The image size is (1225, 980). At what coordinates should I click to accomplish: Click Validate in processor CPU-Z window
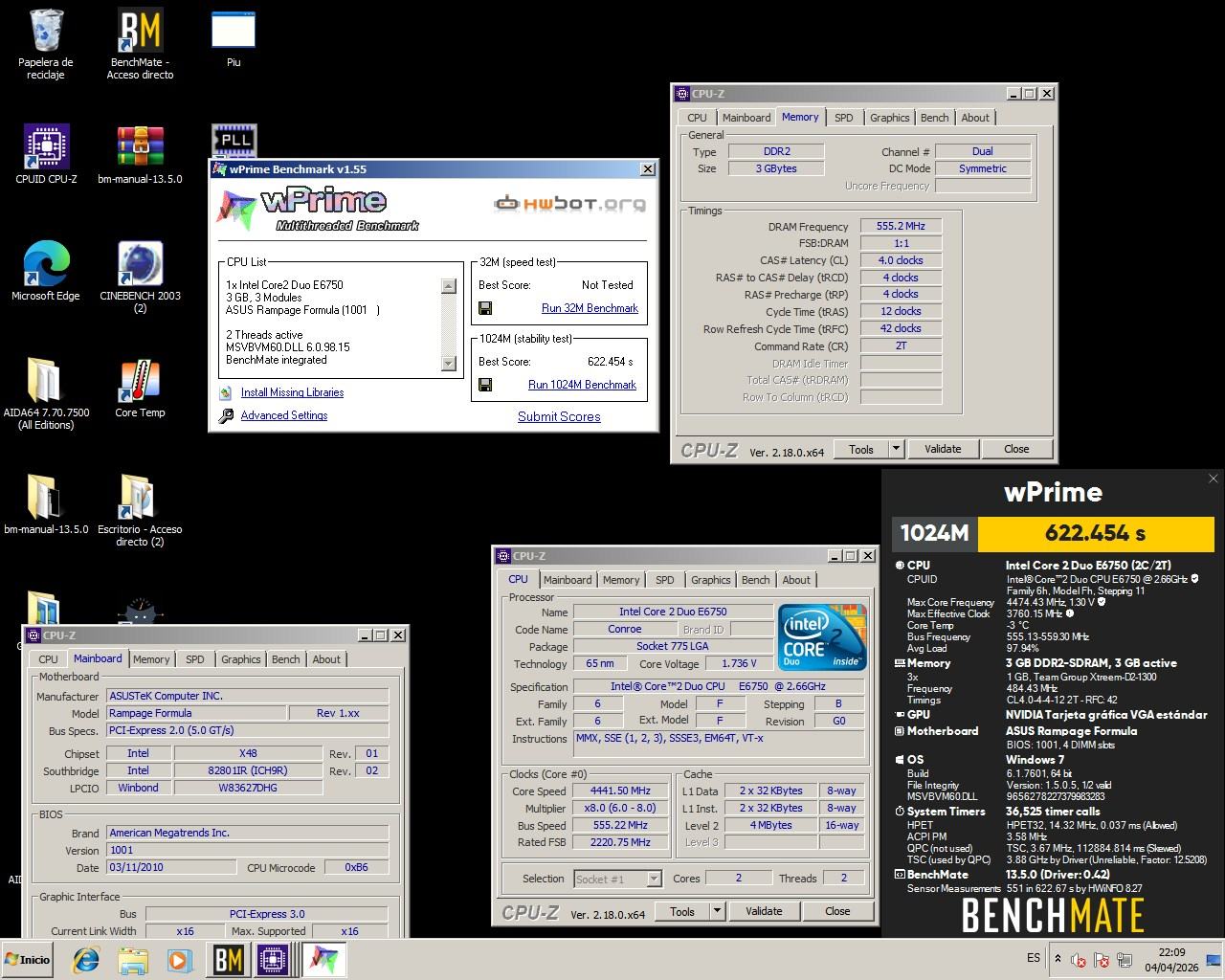tap(764, 911)
